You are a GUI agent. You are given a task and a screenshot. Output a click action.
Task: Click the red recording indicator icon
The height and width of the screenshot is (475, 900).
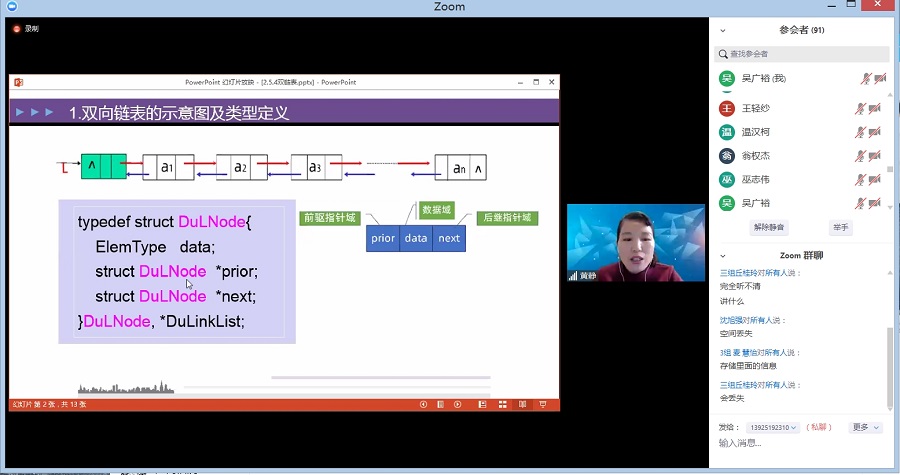pyautogui.click(x=16, y=29)
